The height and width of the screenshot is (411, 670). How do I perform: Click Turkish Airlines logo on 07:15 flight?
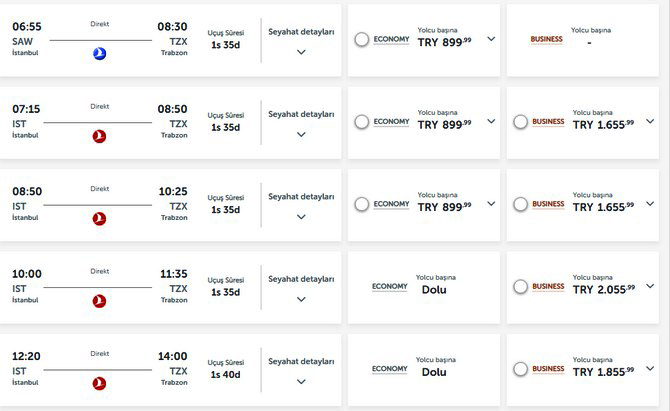(99, 135)
